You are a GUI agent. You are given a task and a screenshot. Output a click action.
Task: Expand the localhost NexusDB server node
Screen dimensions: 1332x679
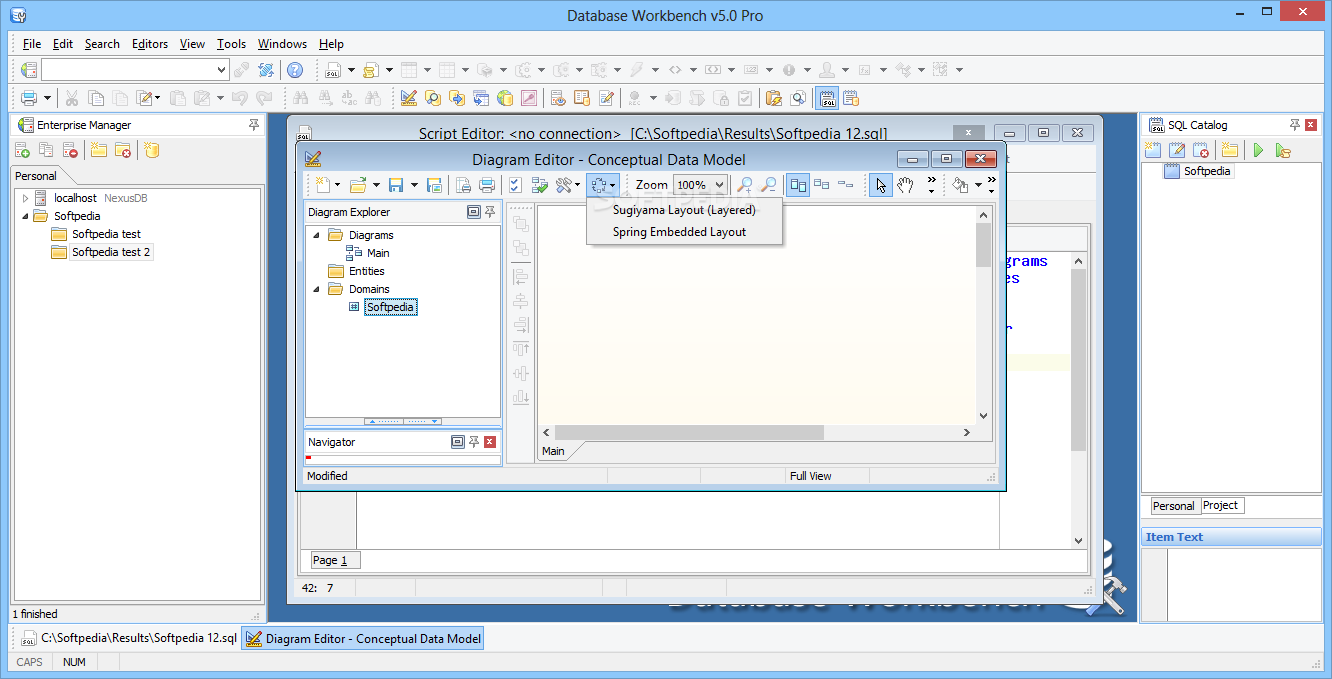[26, 198]
